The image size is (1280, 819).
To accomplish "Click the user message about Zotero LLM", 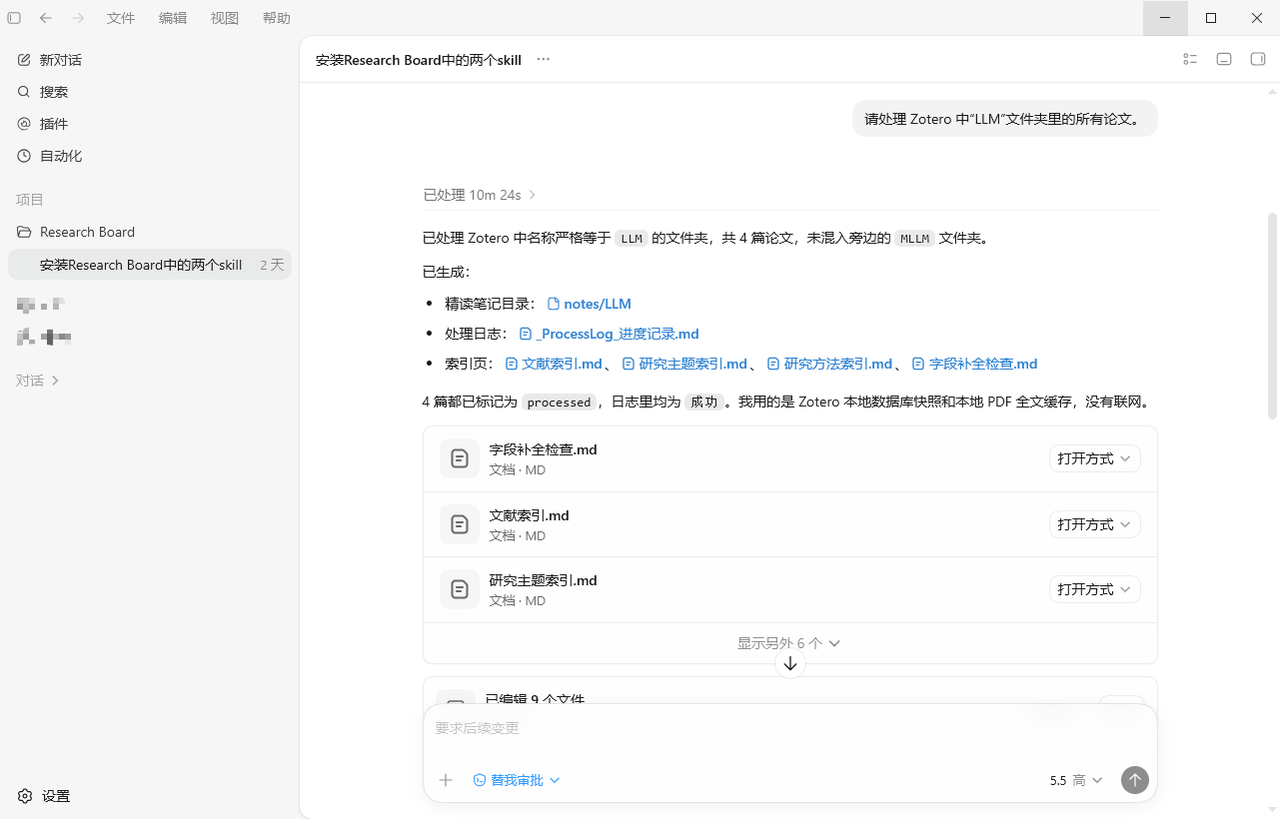I will click(x=1005, y=119).
